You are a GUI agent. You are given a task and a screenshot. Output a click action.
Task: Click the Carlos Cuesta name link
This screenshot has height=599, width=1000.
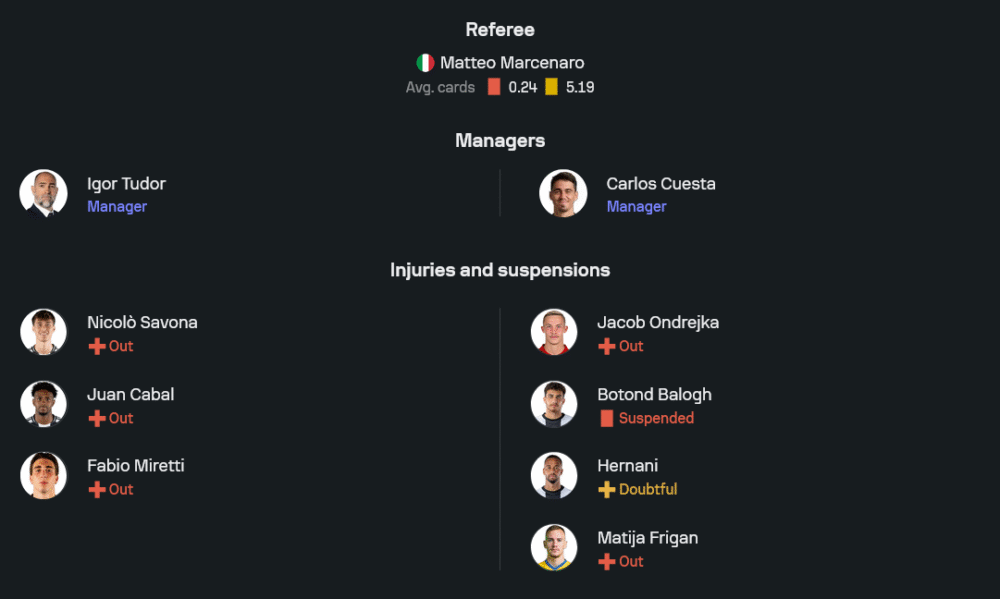(660, 184)
